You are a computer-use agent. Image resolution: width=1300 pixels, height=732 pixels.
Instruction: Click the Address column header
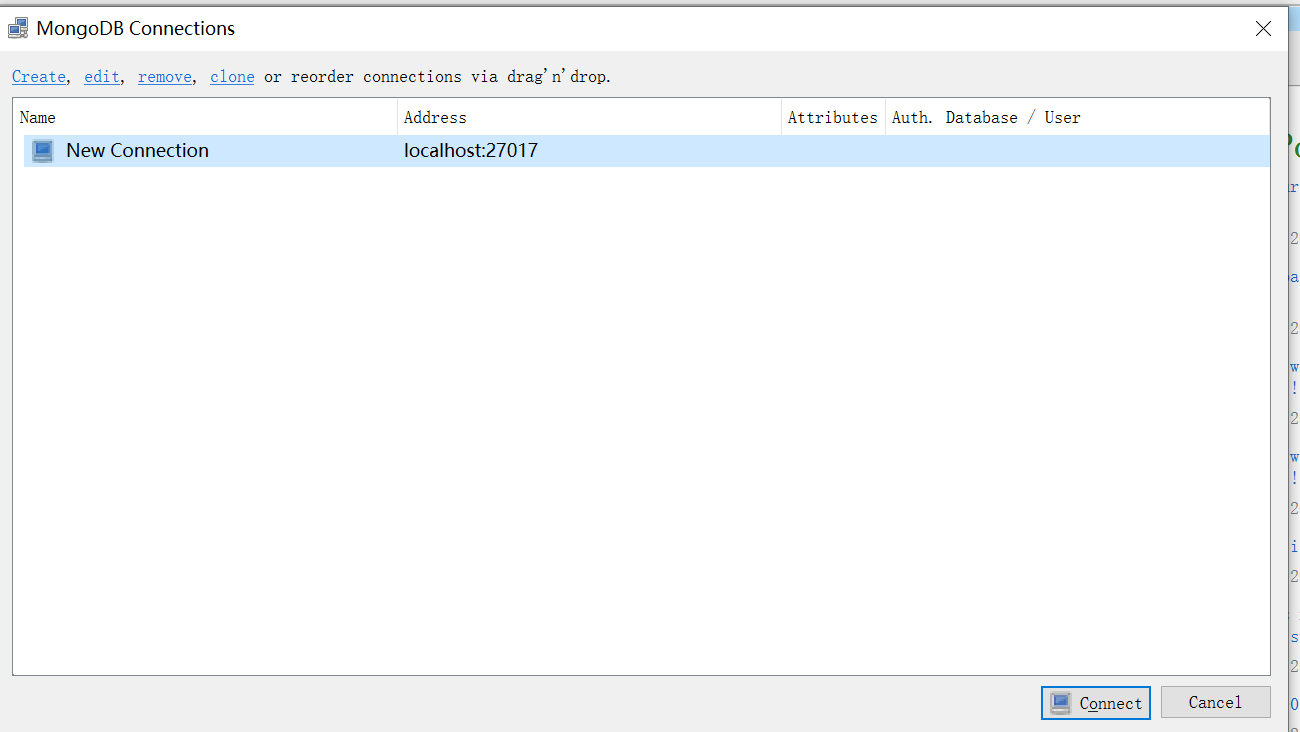pos(434,117)
